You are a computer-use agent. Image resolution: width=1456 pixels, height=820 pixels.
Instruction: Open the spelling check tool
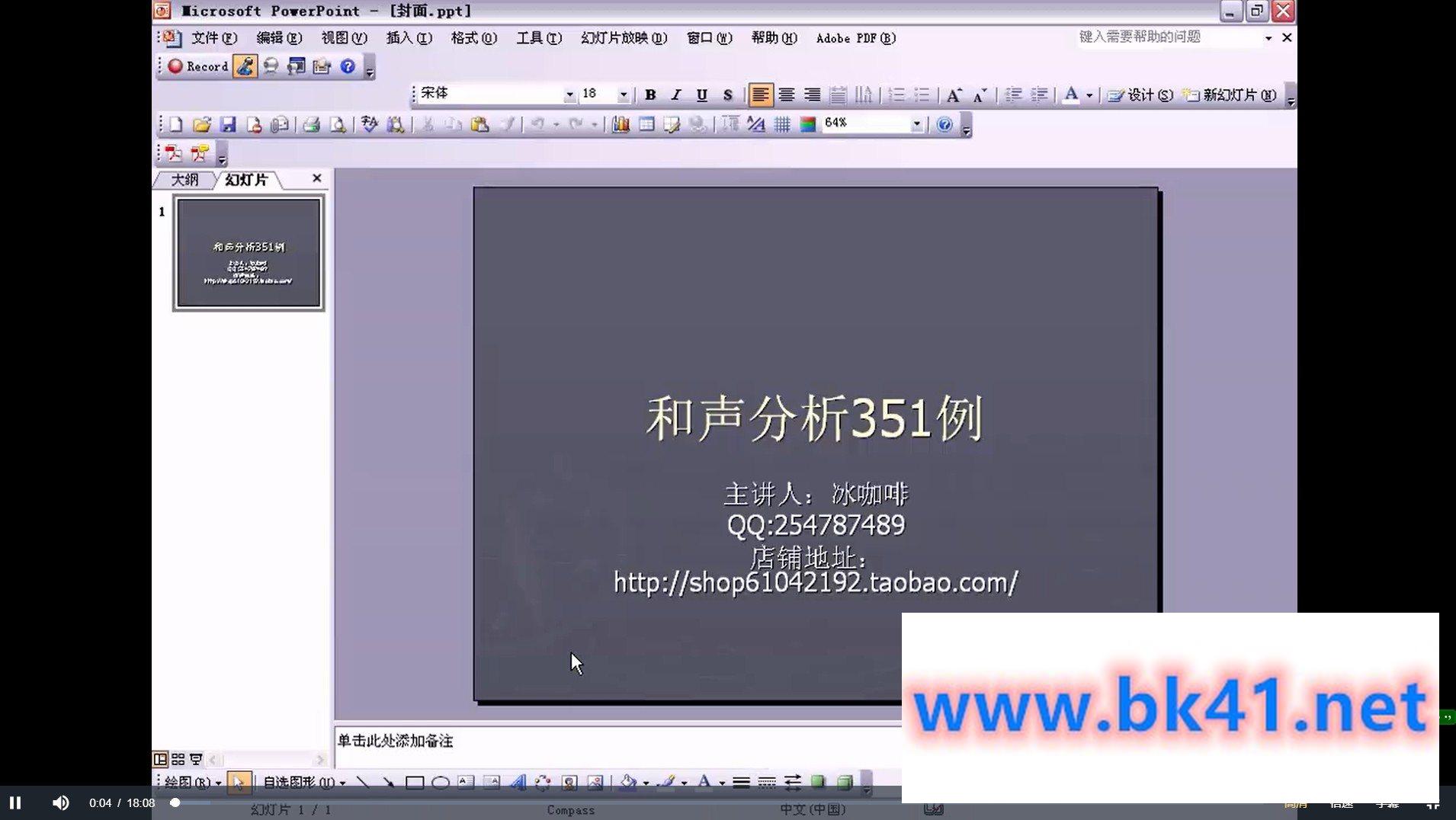368,123
